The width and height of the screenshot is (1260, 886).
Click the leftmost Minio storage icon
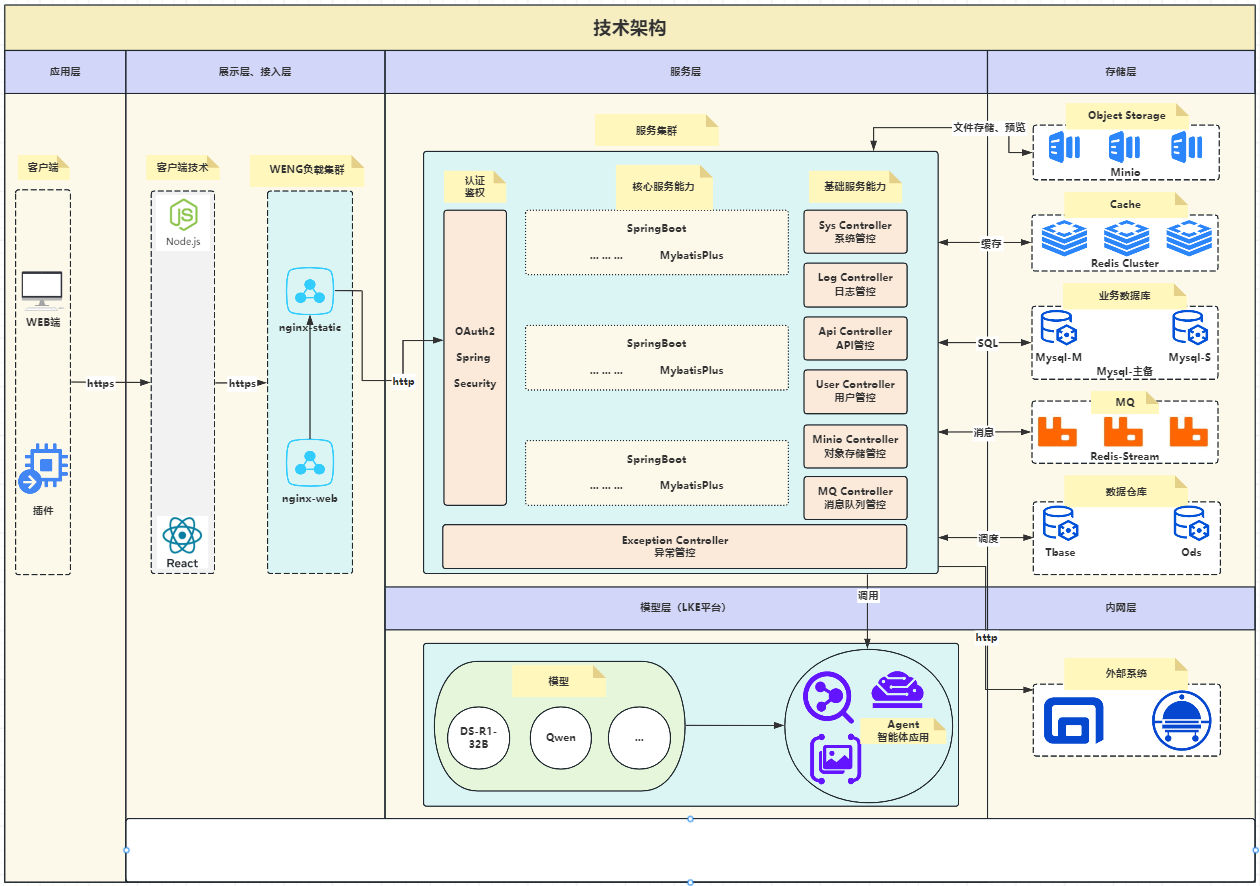[1064, 148]
